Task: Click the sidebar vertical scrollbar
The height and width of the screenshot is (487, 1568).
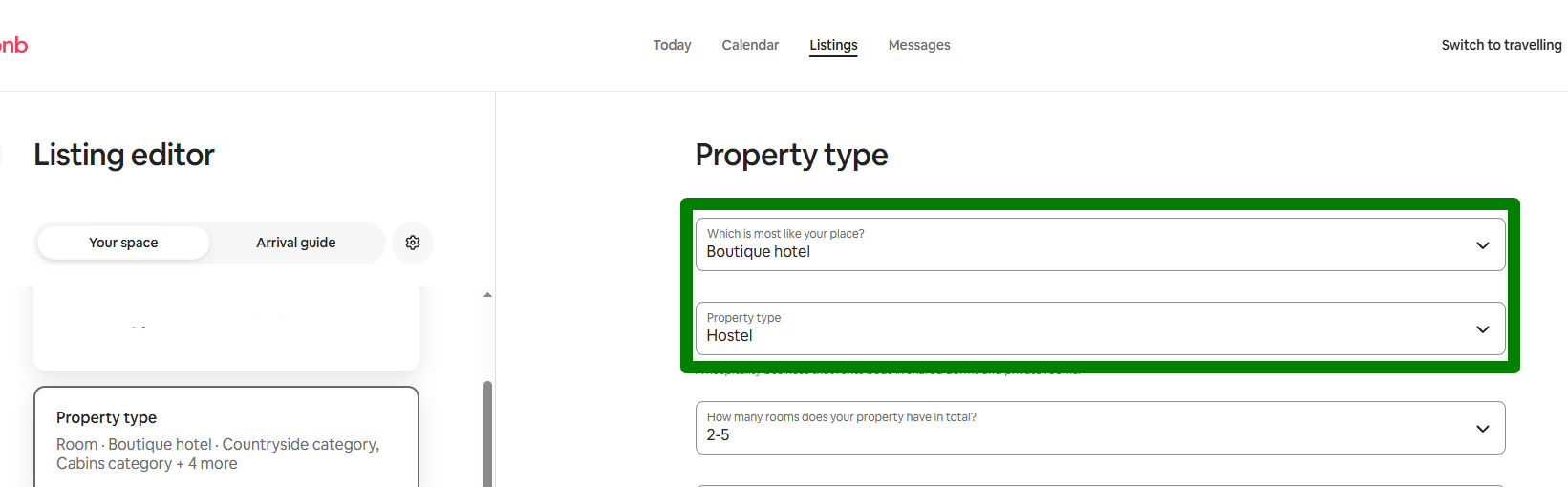Action: point(488,434)
